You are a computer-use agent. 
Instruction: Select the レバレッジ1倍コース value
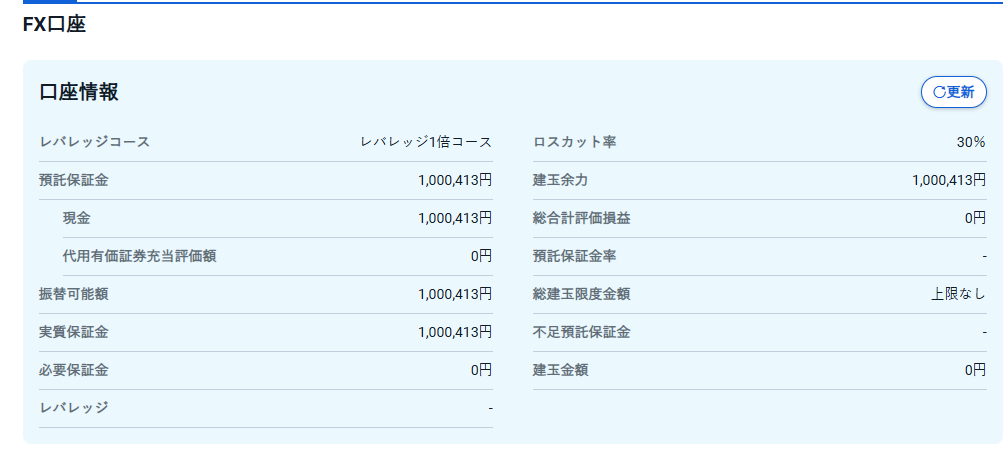pyautogui.click(x=426, y=142)
